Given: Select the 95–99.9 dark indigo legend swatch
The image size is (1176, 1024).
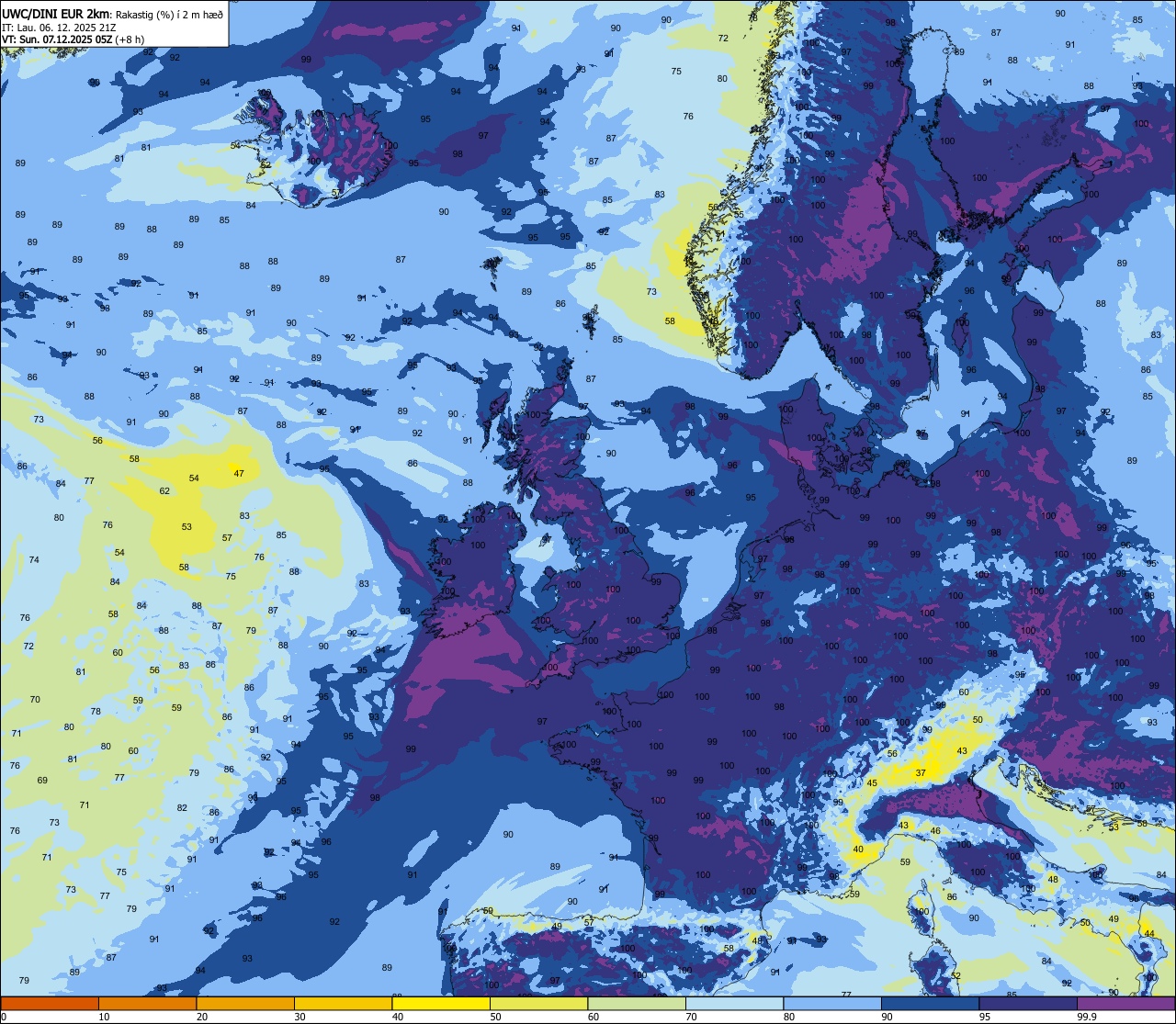Looking at the screenshot, I should click(x=1028, y=1003).
